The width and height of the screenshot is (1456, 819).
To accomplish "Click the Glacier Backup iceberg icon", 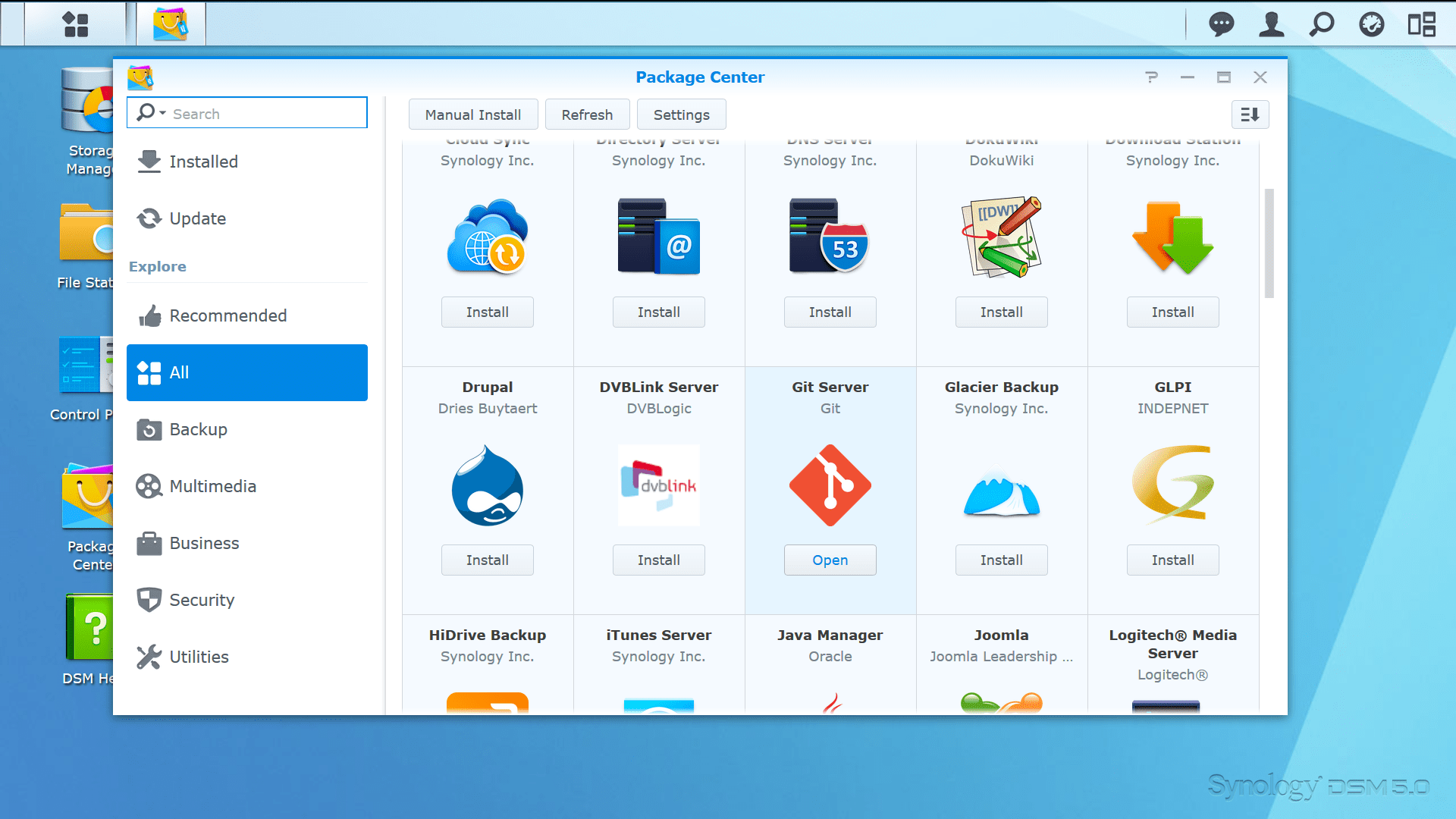I will click(x=1001, y=493).
